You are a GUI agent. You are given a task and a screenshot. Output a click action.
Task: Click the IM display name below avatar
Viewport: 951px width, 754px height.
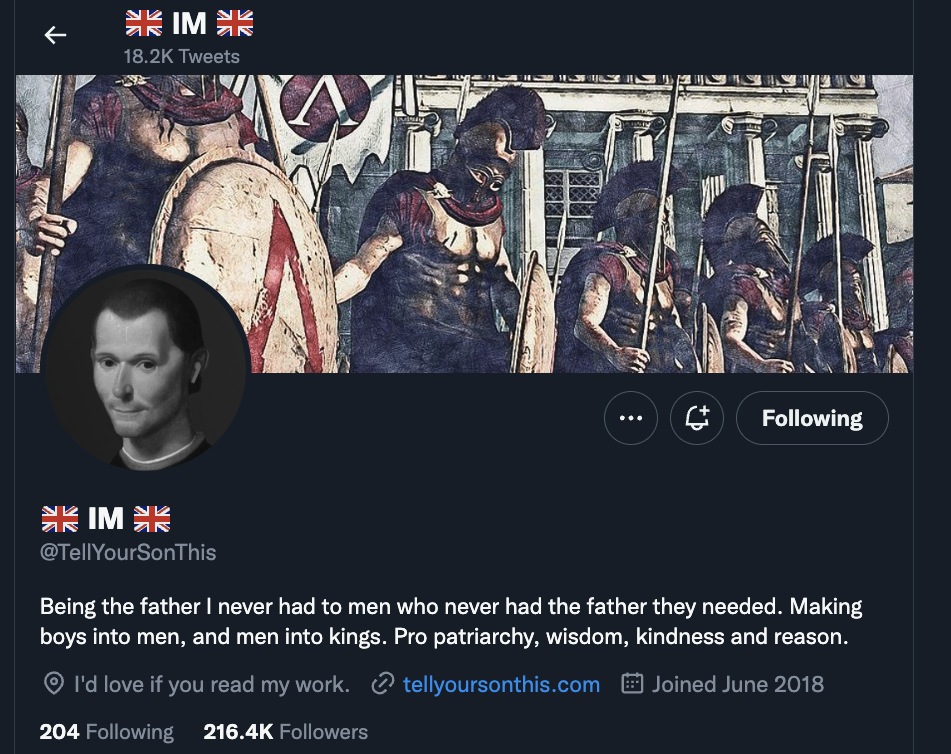click(x=106, y=518)
